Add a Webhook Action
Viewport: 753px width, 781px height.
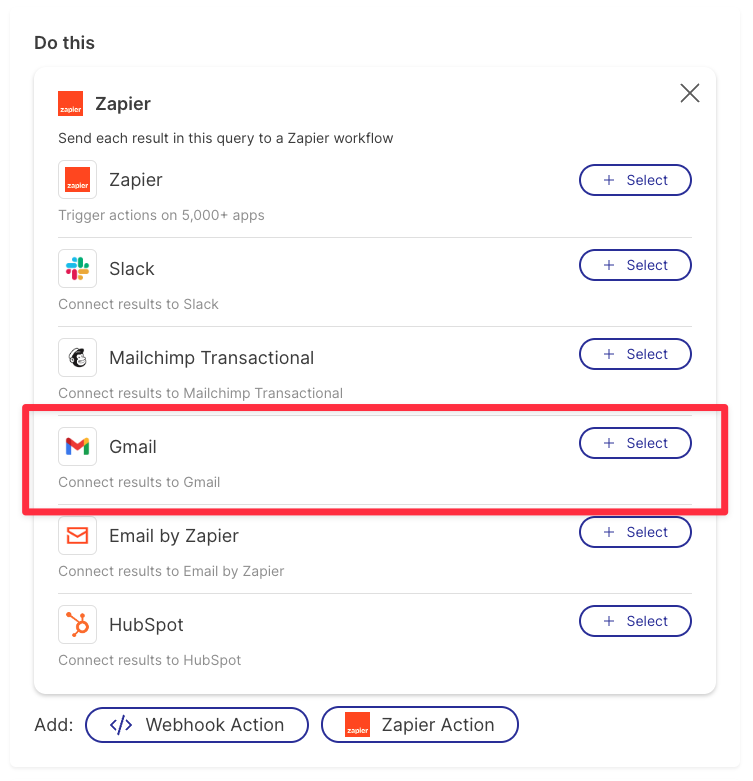[197, 725]
